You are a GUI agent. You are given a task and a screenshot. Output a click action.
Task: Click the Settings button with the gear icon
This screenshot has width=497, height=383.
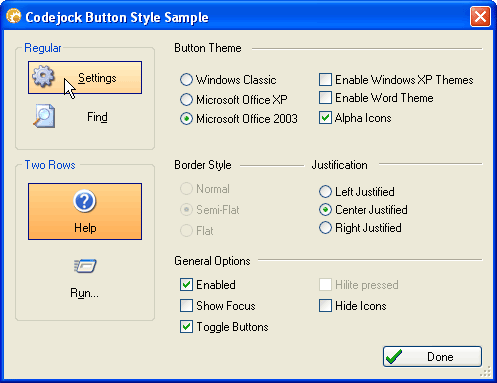85,77
